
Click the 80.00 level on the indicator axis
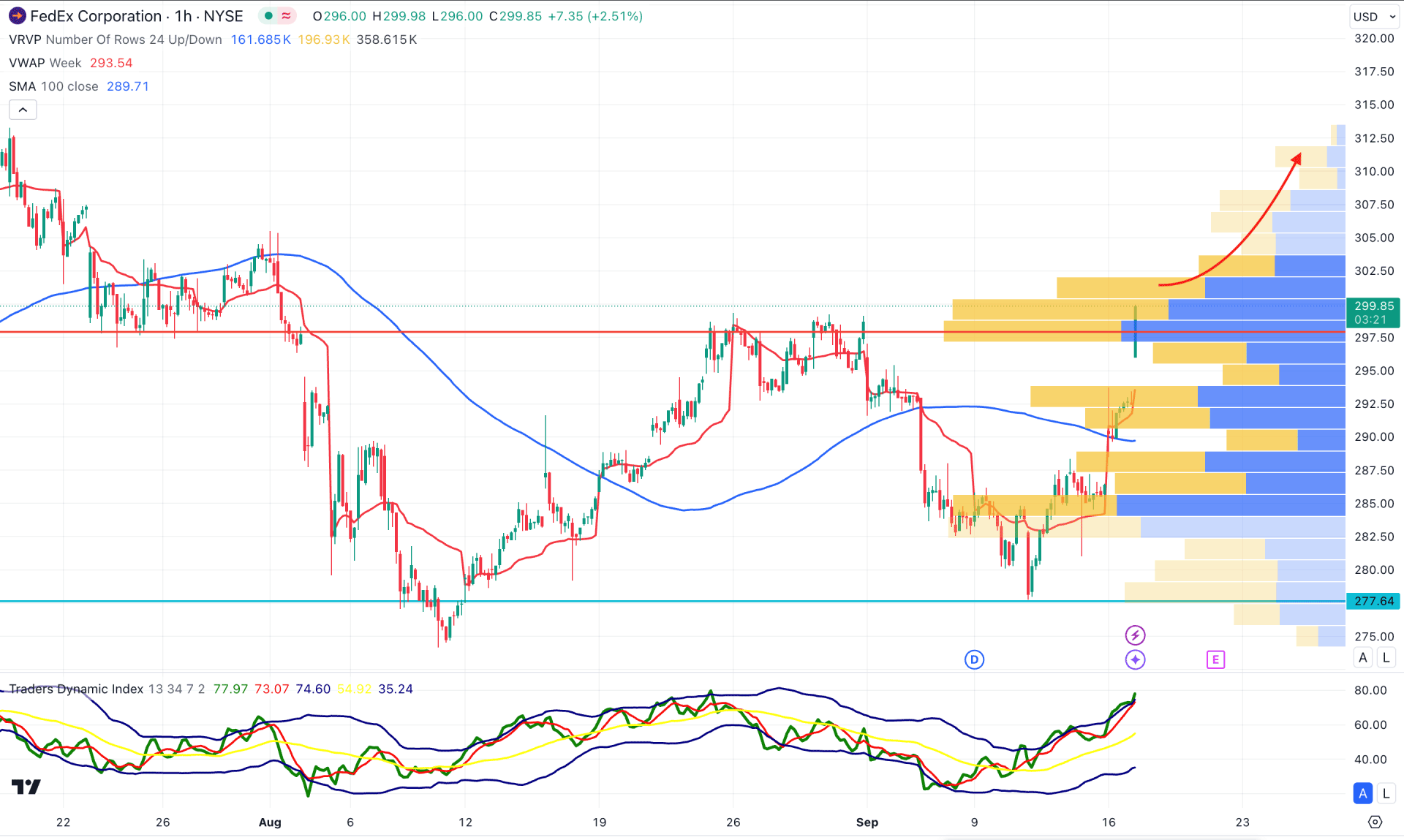pos(1370,689)
